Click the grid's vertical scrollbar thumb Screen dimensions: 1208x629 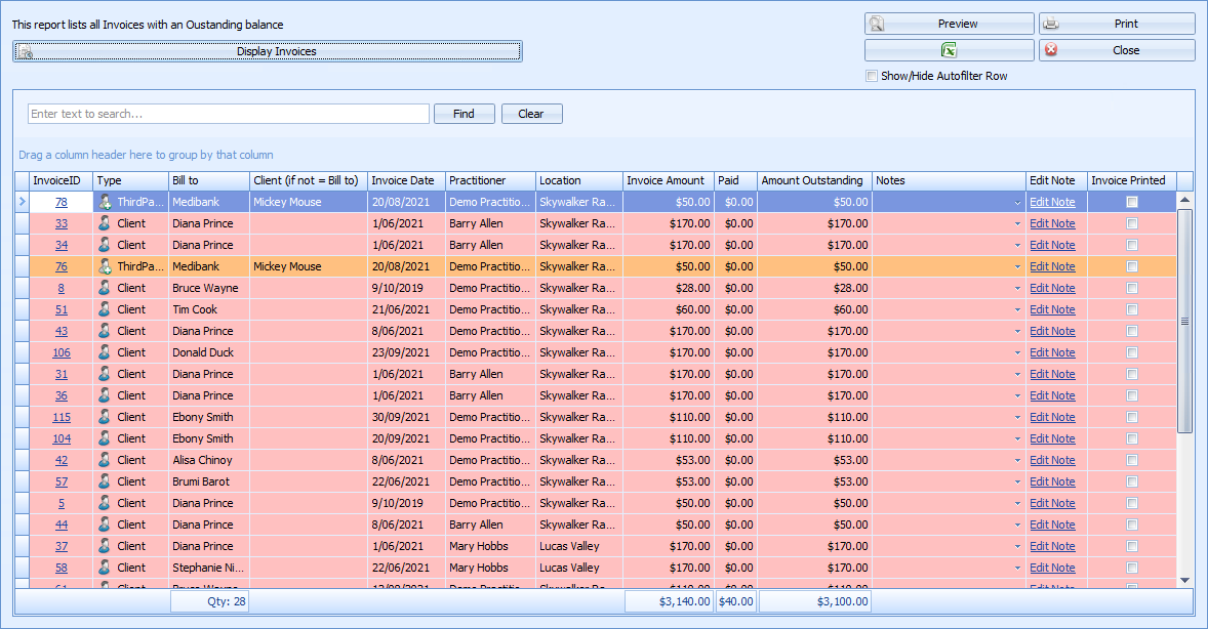(1185, 321)
